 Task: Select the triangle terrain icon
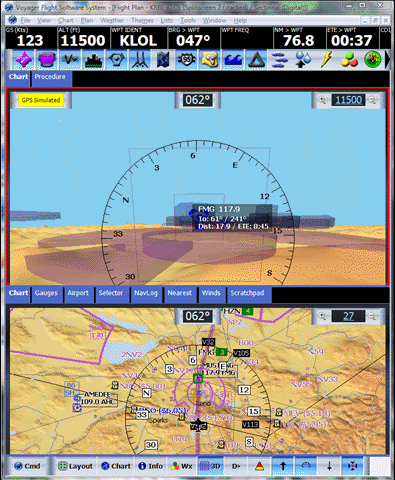[256, 60]
